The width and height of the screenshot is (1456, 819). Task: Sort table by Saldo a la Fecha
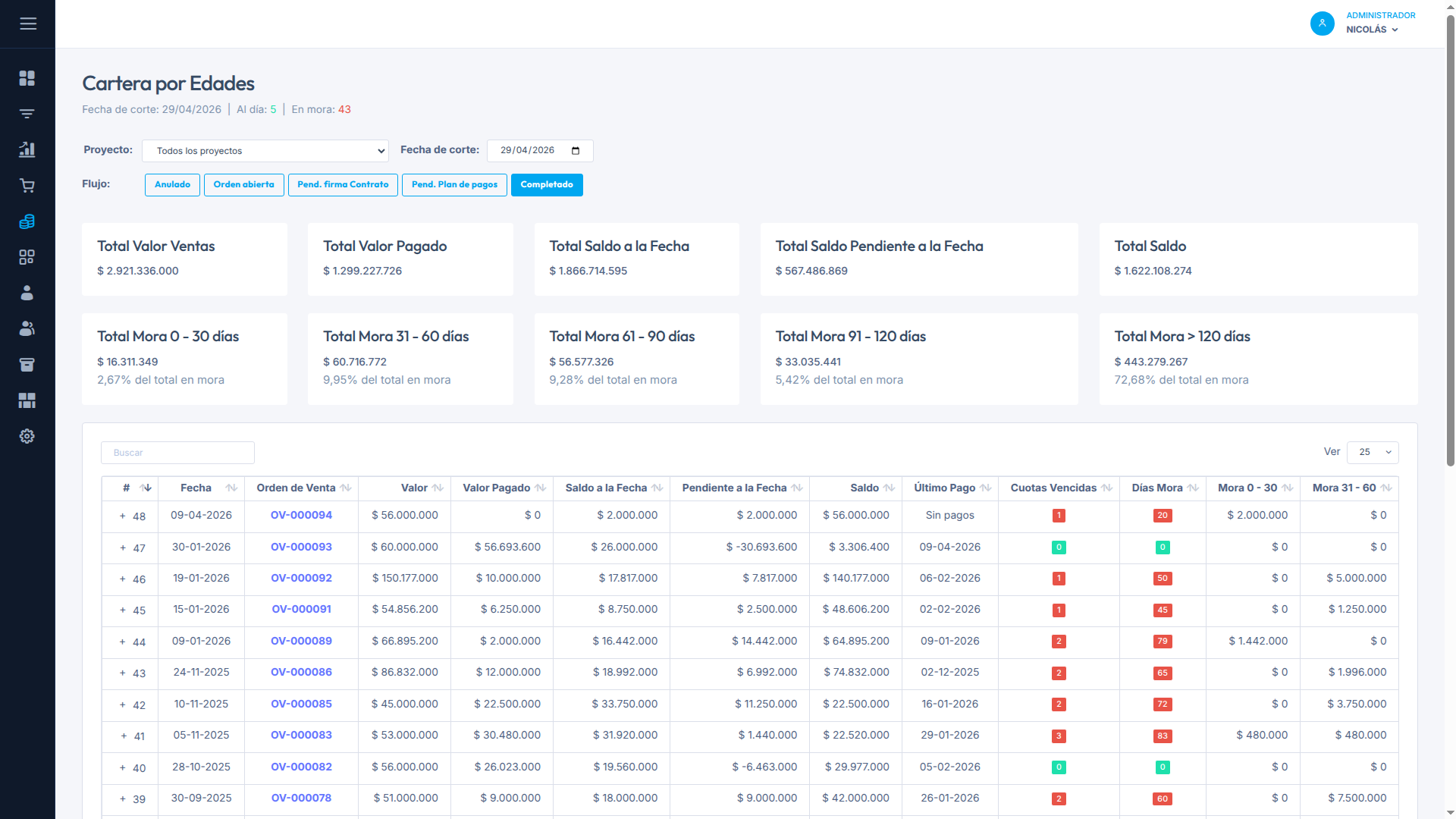657,488
